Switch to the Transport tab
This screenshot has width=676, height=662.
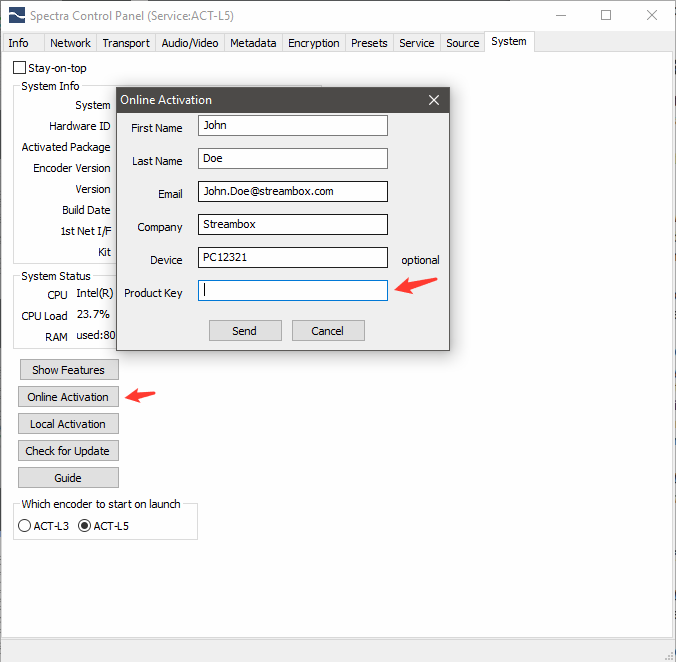point(126,43)
